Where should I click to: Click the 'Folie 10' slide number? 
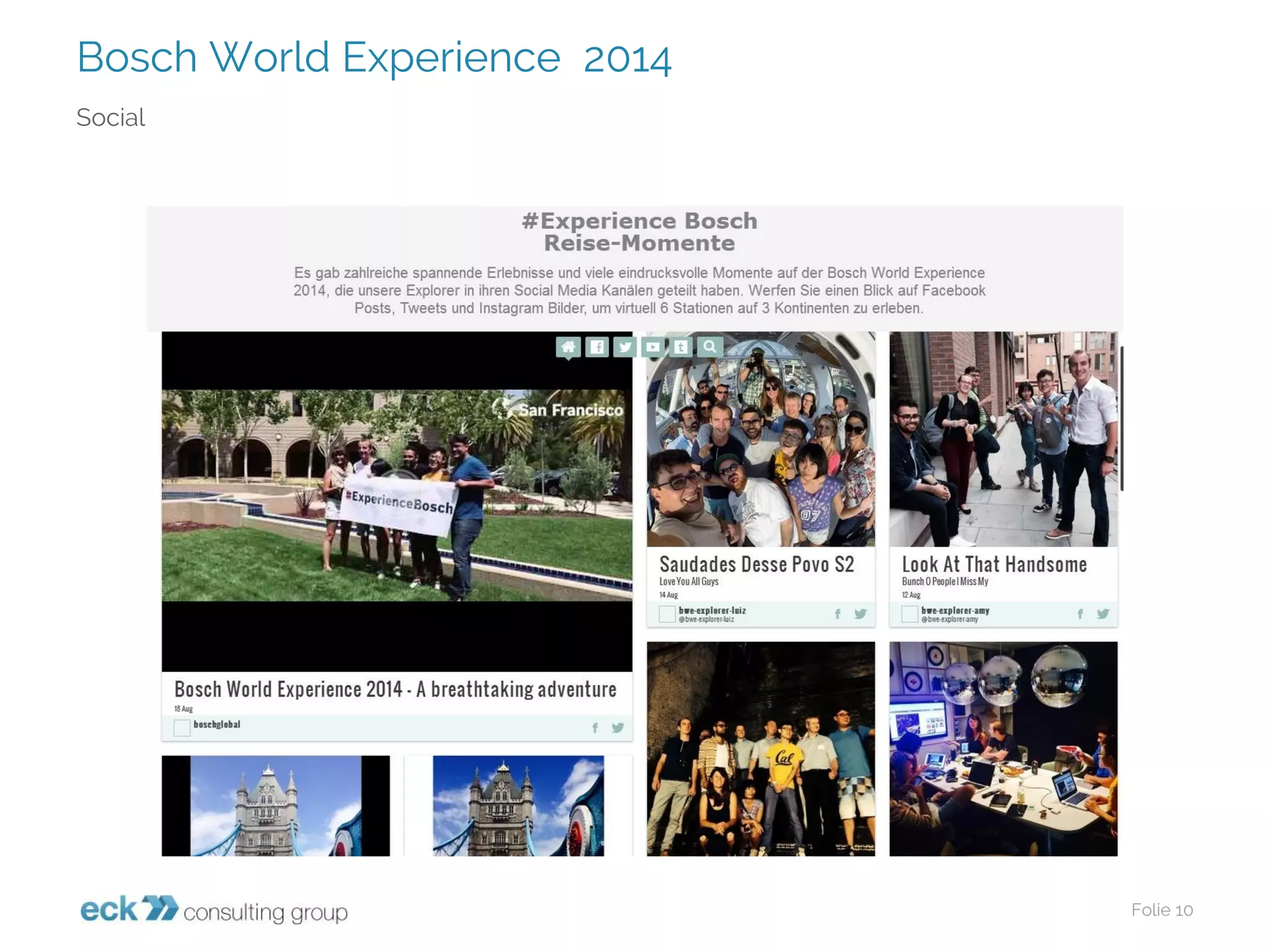pos(1161,910)
